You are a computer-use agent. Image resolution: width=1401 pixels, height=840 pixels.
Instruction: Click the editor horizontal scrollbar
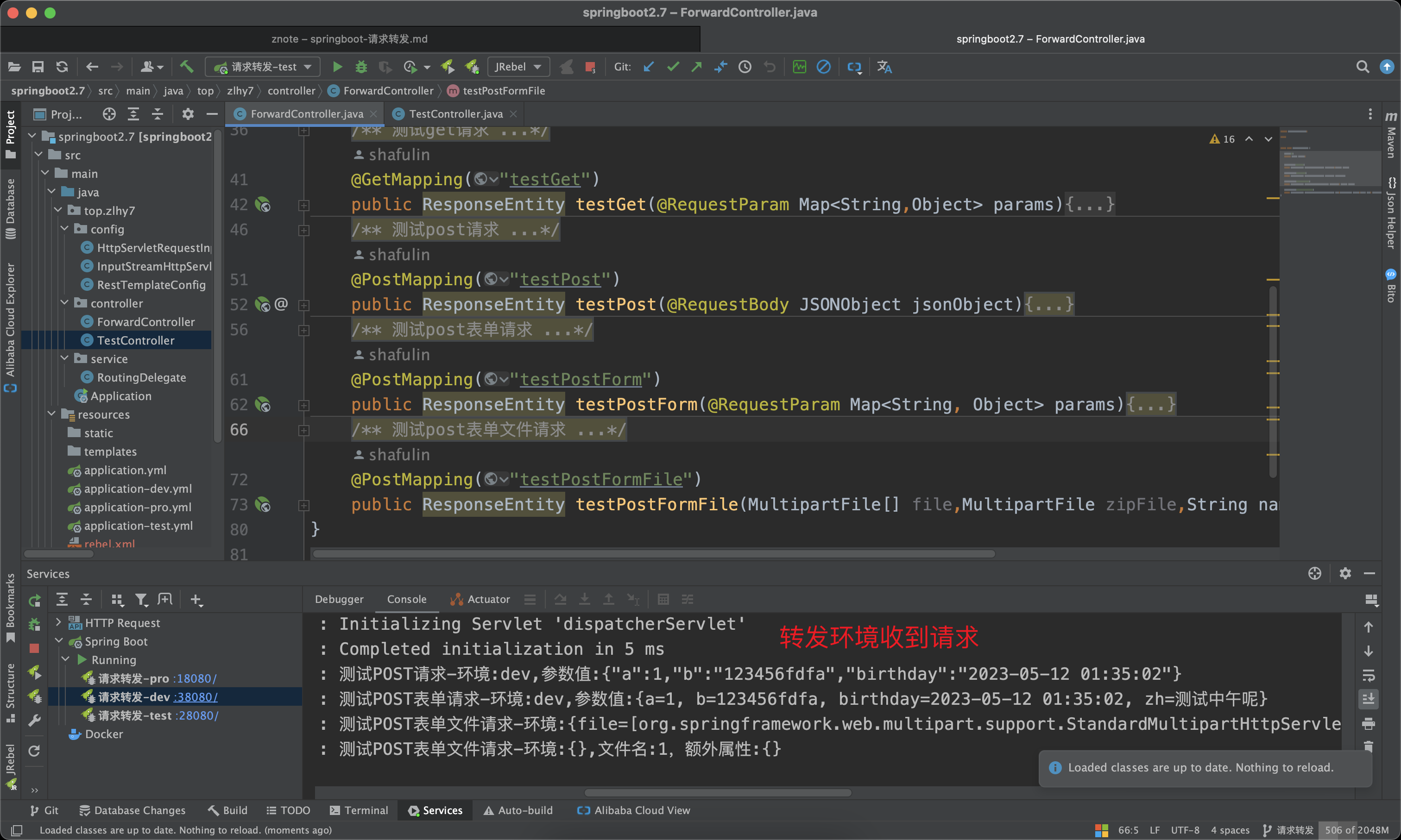654,553
